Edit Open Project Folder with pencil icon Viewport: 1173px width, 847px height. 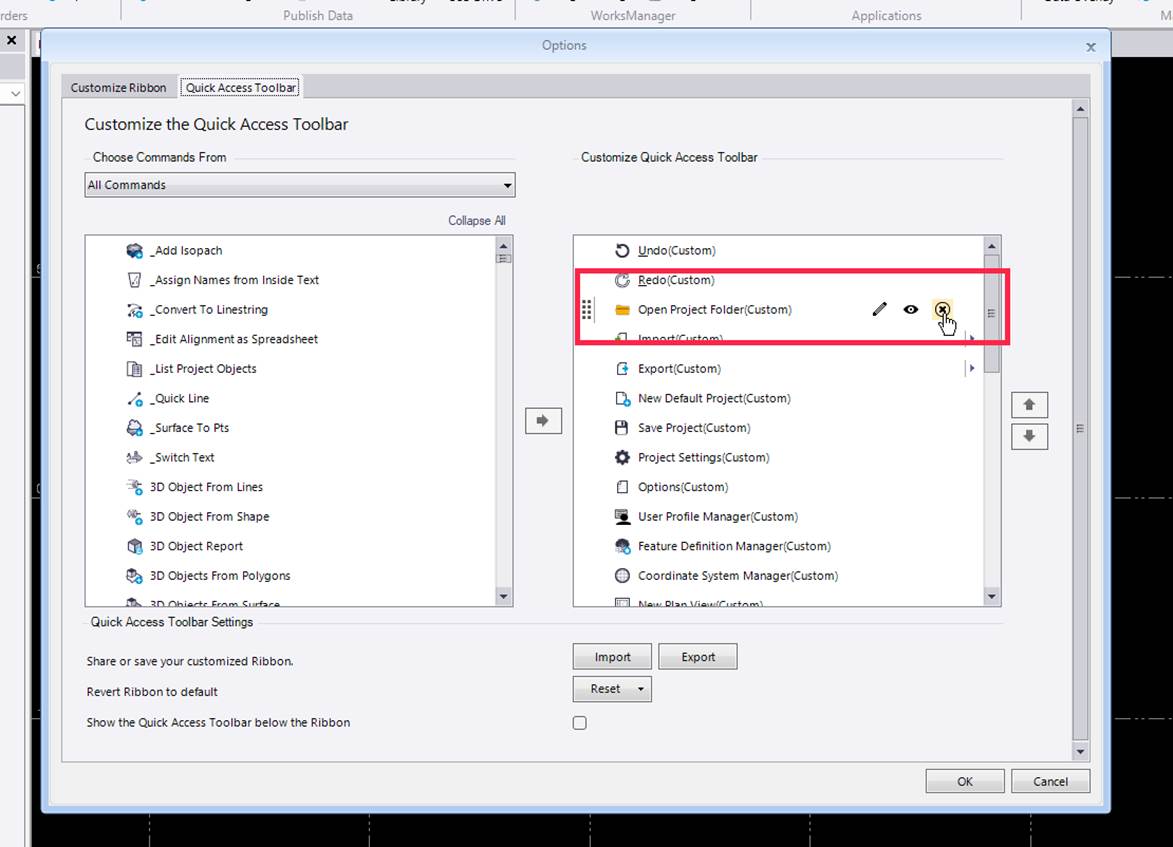(880, 309)
